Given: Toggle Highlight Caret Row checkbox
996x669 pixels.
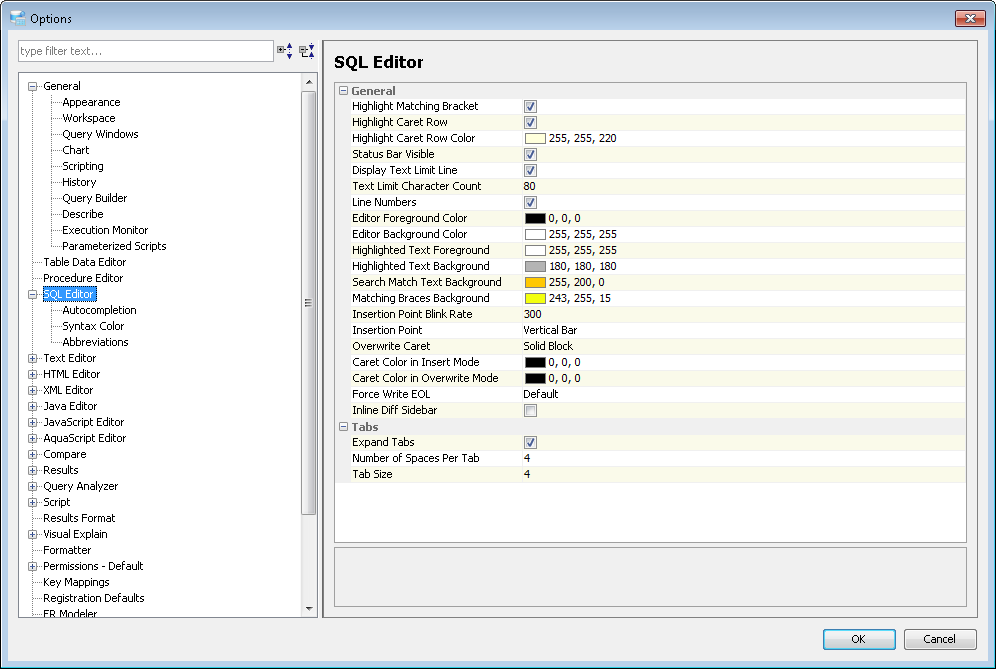Looking at the screenshot, I should click(530, 123).
